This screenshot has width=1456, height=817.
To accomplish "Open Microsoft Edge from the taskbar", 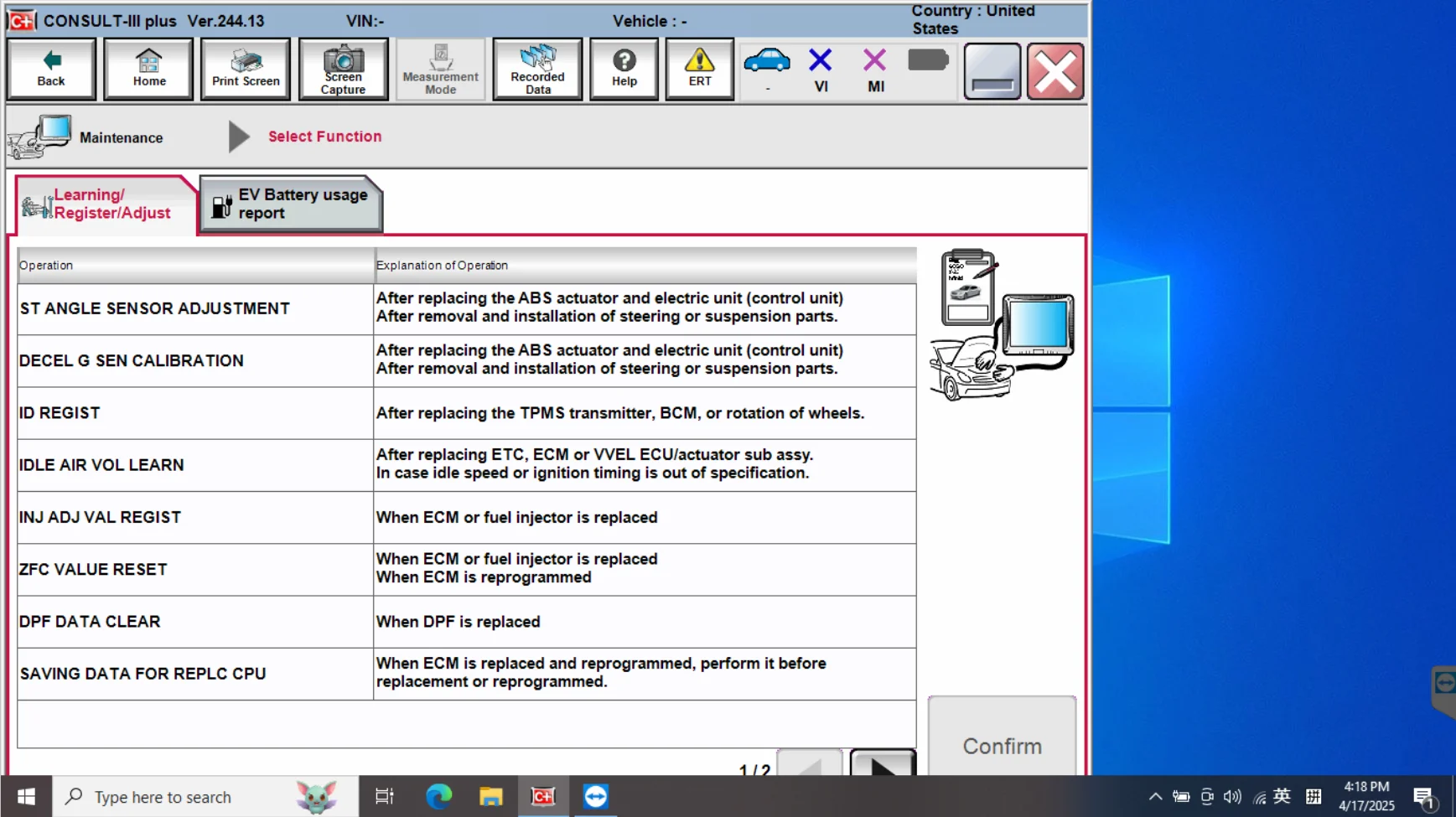I will 438,797.
